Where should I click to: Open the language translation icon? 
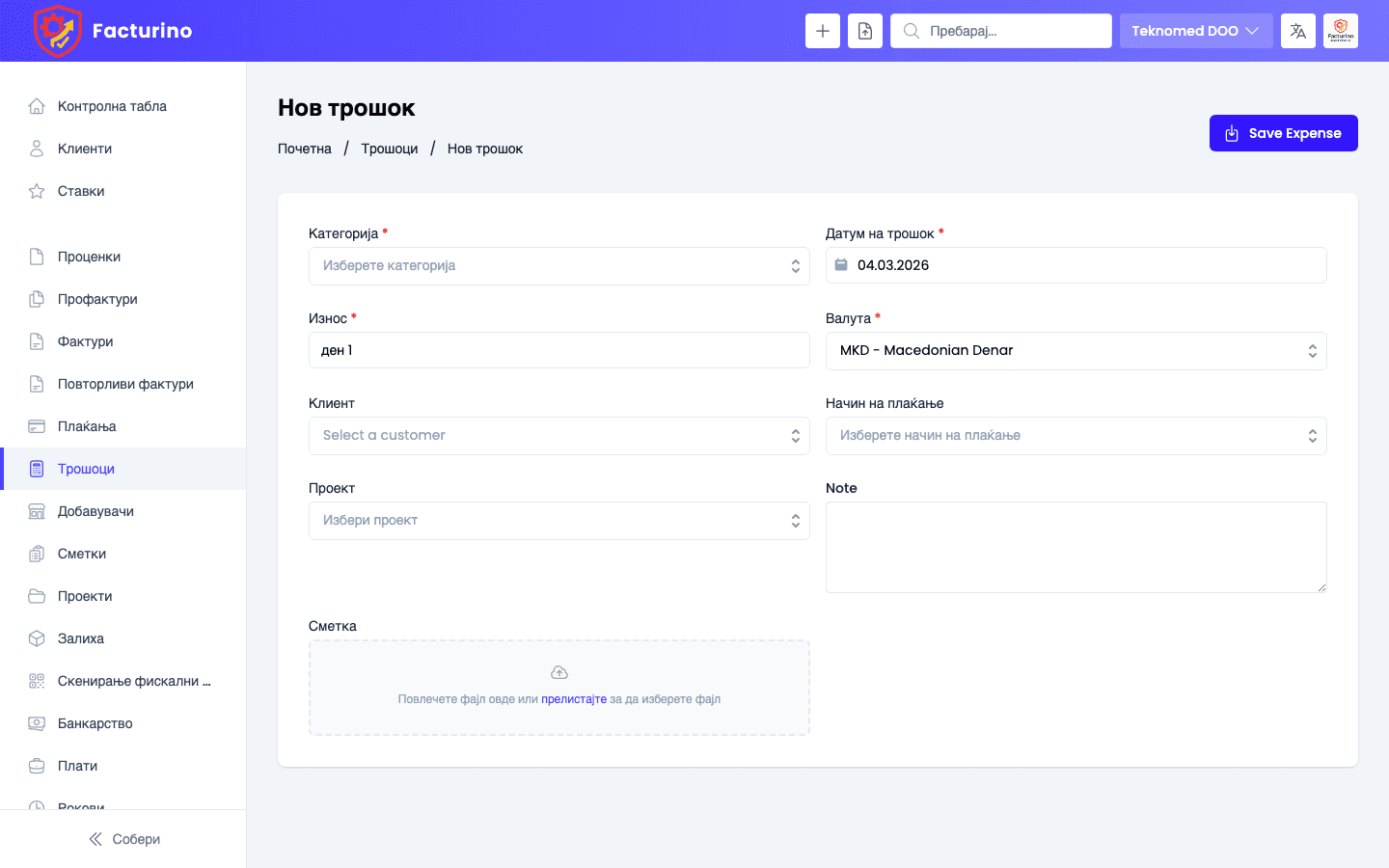click(x=1297, y=30)
